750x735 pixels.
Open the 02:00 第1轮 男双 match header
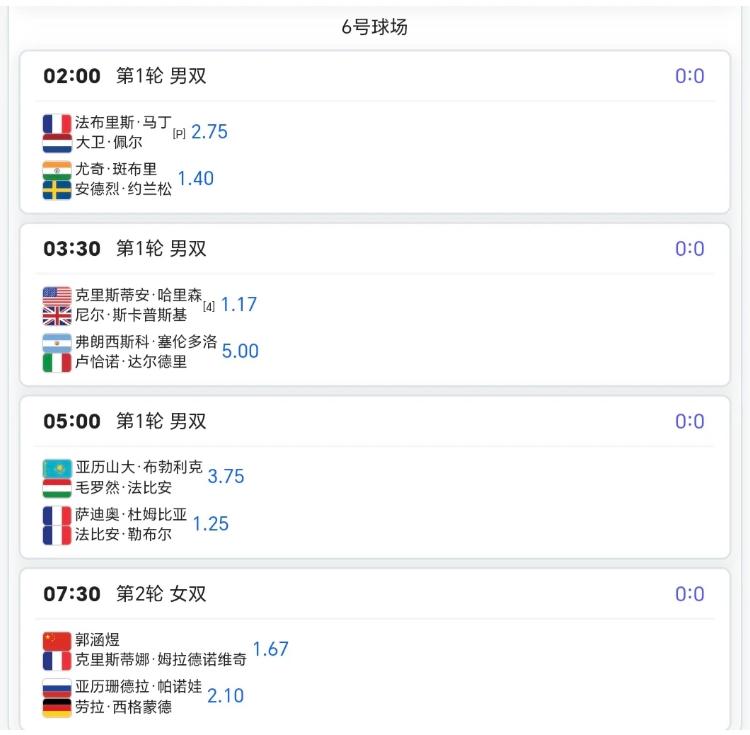point(125,76)
